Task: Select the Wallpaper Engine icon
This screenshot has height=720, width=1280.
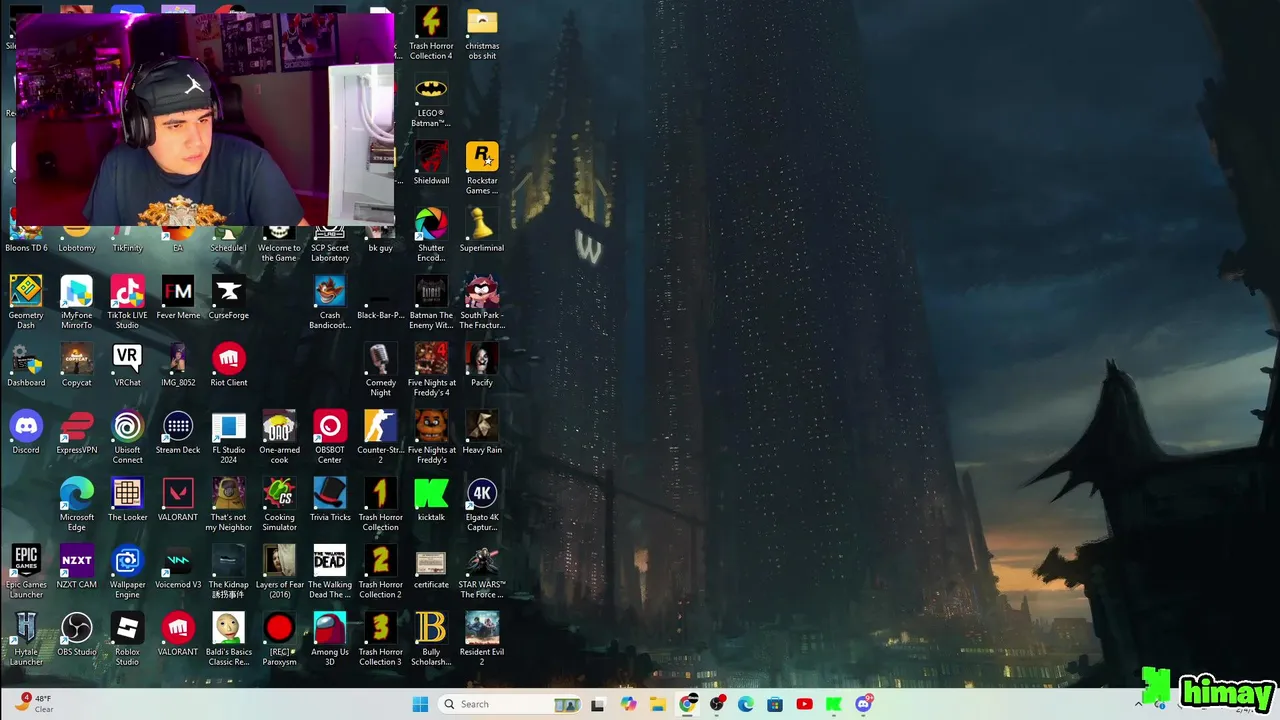Action: click(x=127, y=571)
